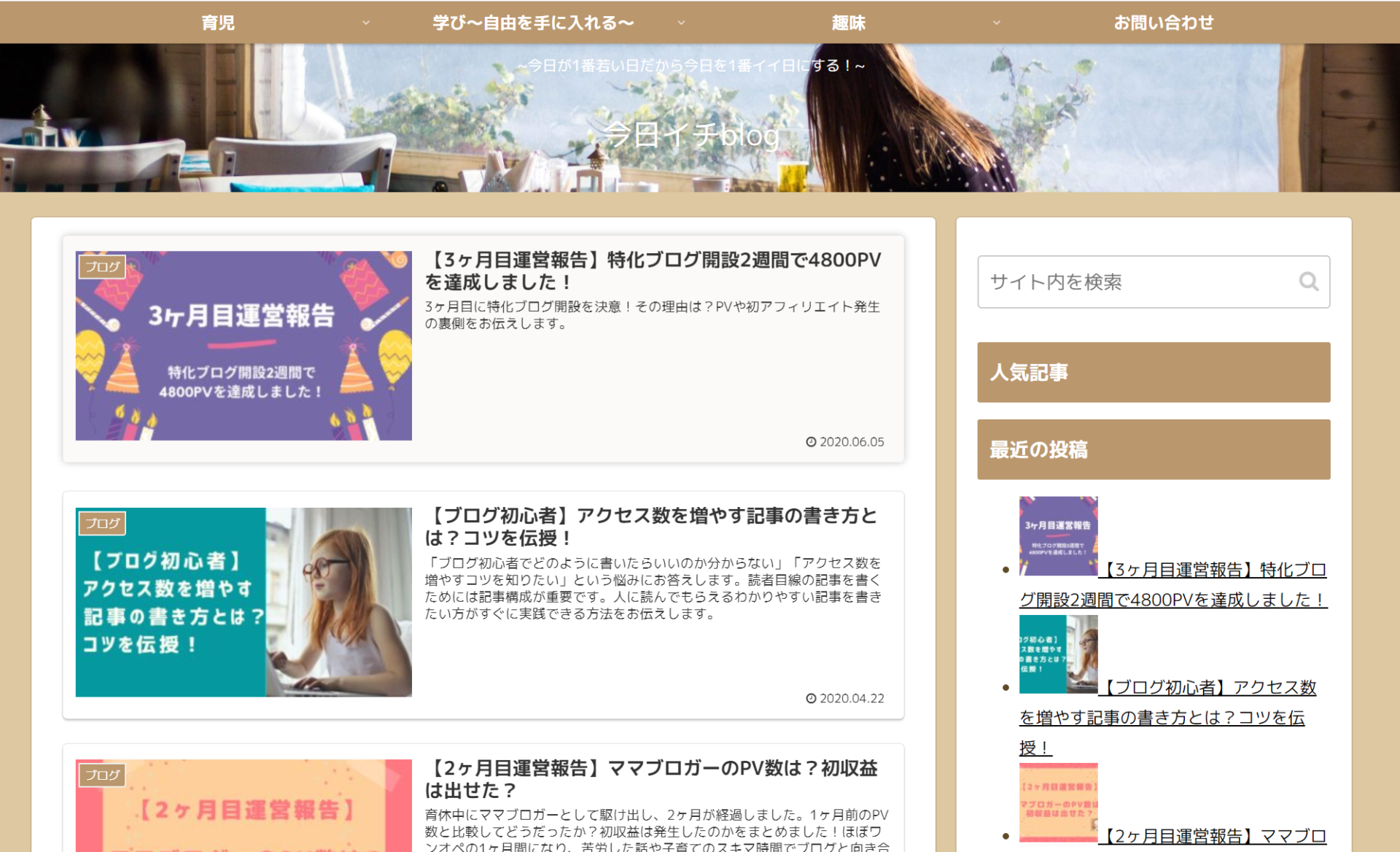Image resolution: width=1400 pixels, height=852 pixels.
Task: Open the 3ヶ月目運営報告 article title
Action: 653,271
